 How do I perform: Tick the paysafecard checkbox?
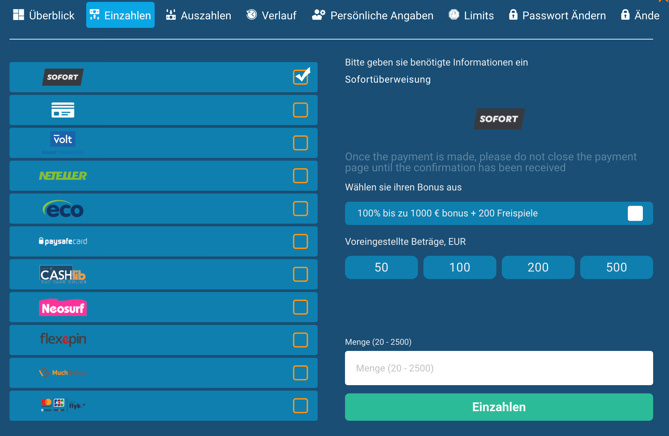(x=300, y=241)
